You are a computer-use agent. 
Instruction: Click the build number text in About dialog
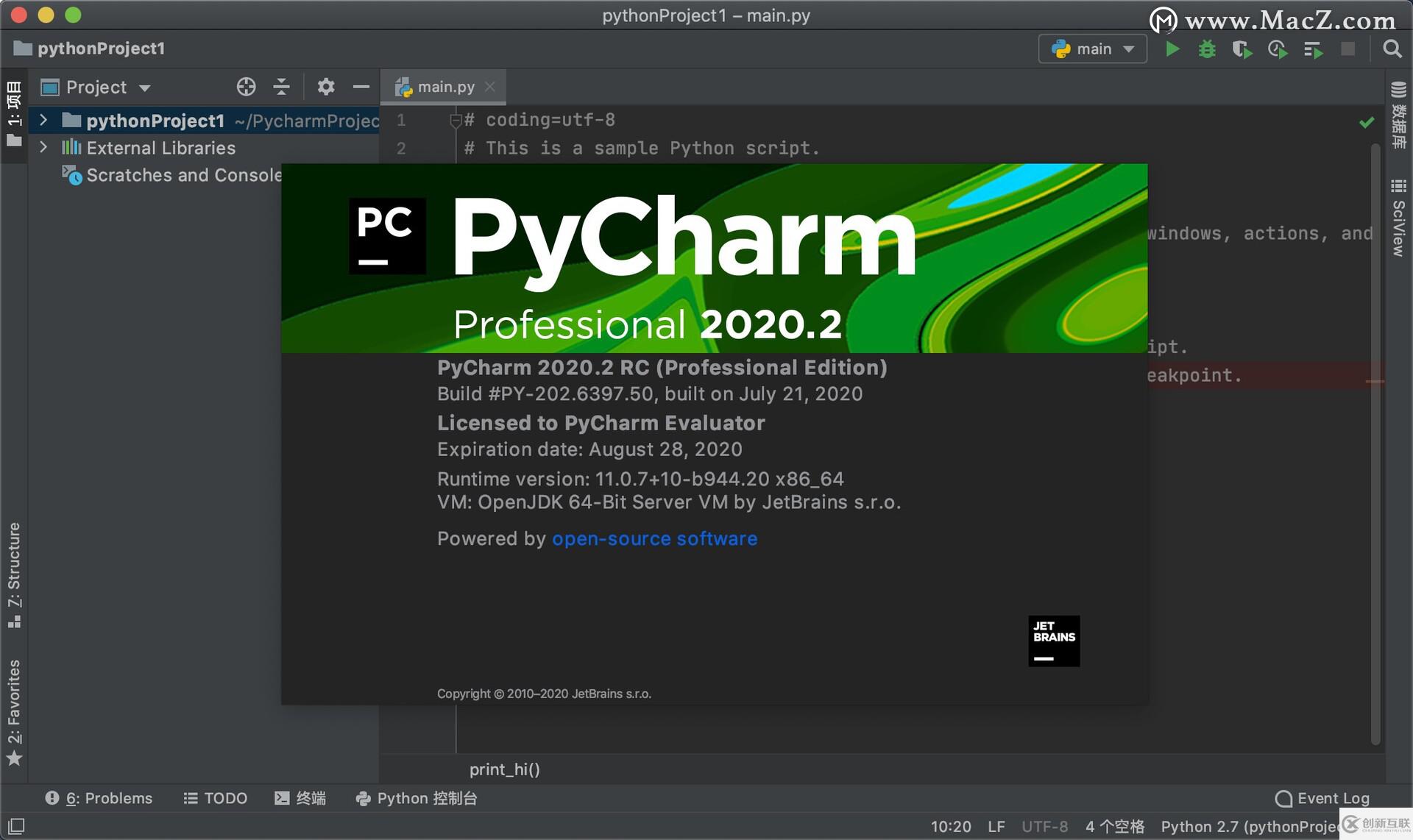coord(650,394)
